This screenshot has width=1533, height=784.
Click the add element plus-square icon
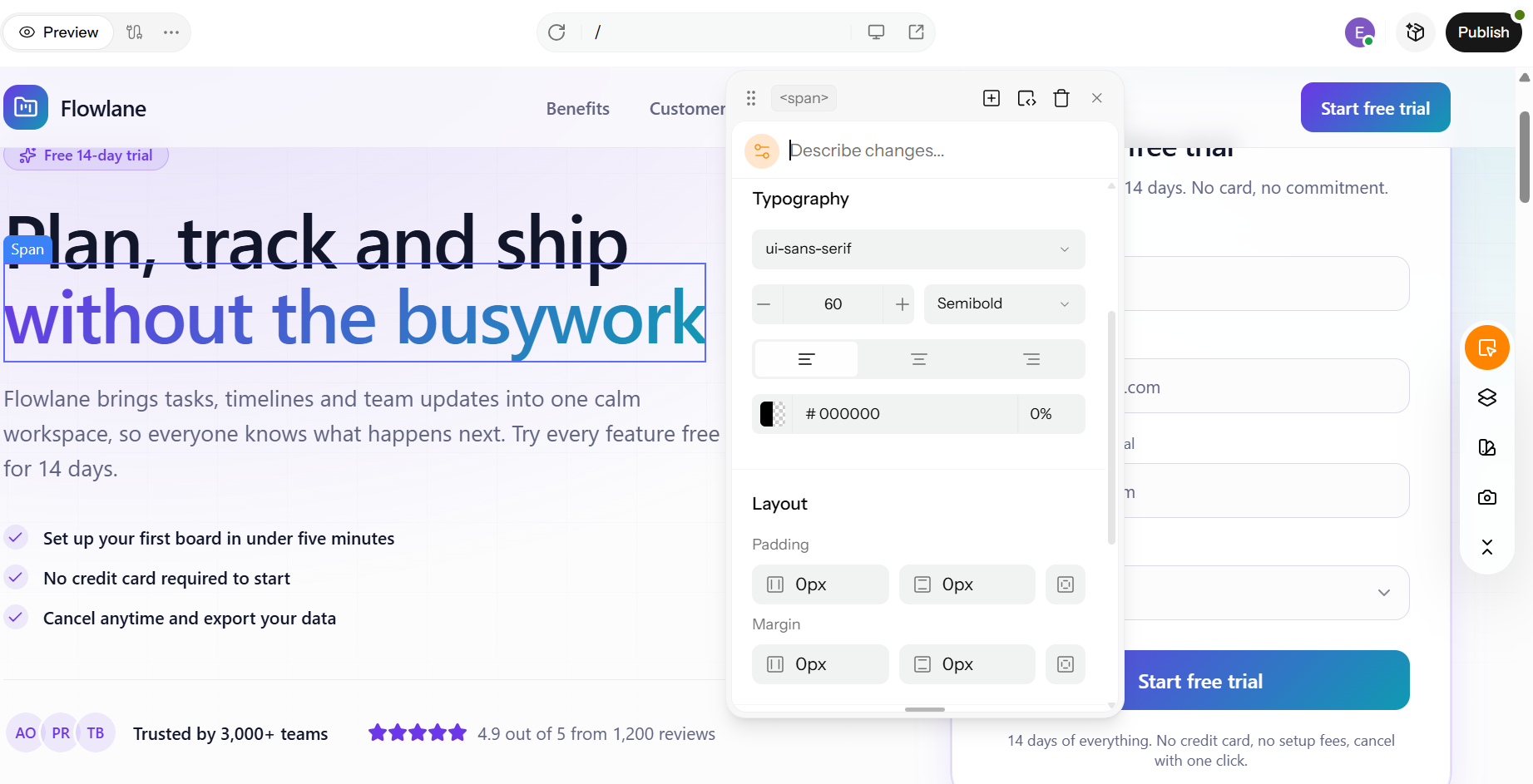pyautogui.click(x=992, y=98)
